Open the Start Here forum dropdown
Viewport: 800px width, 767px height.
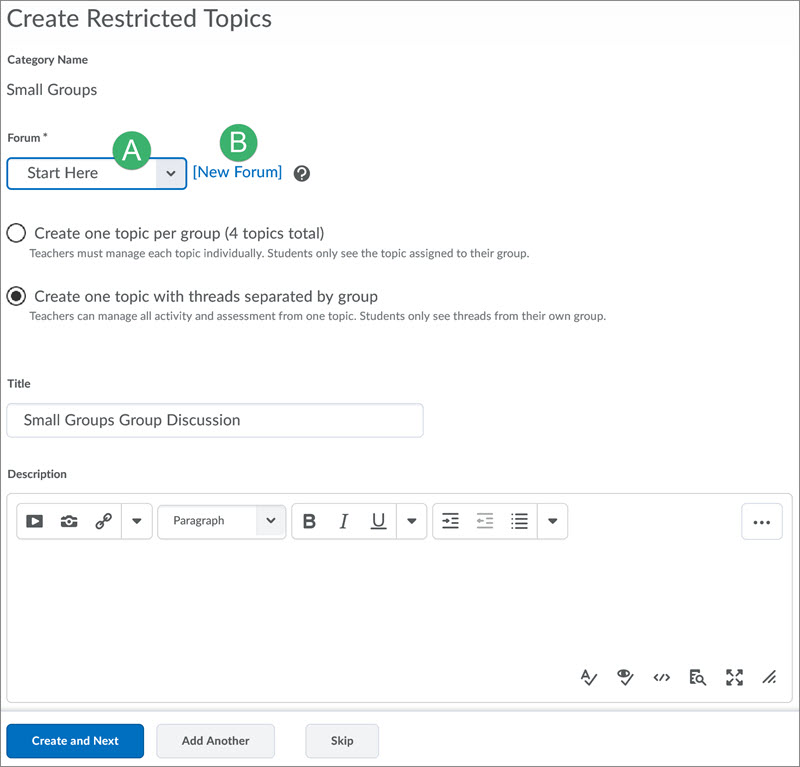(96, 174)
